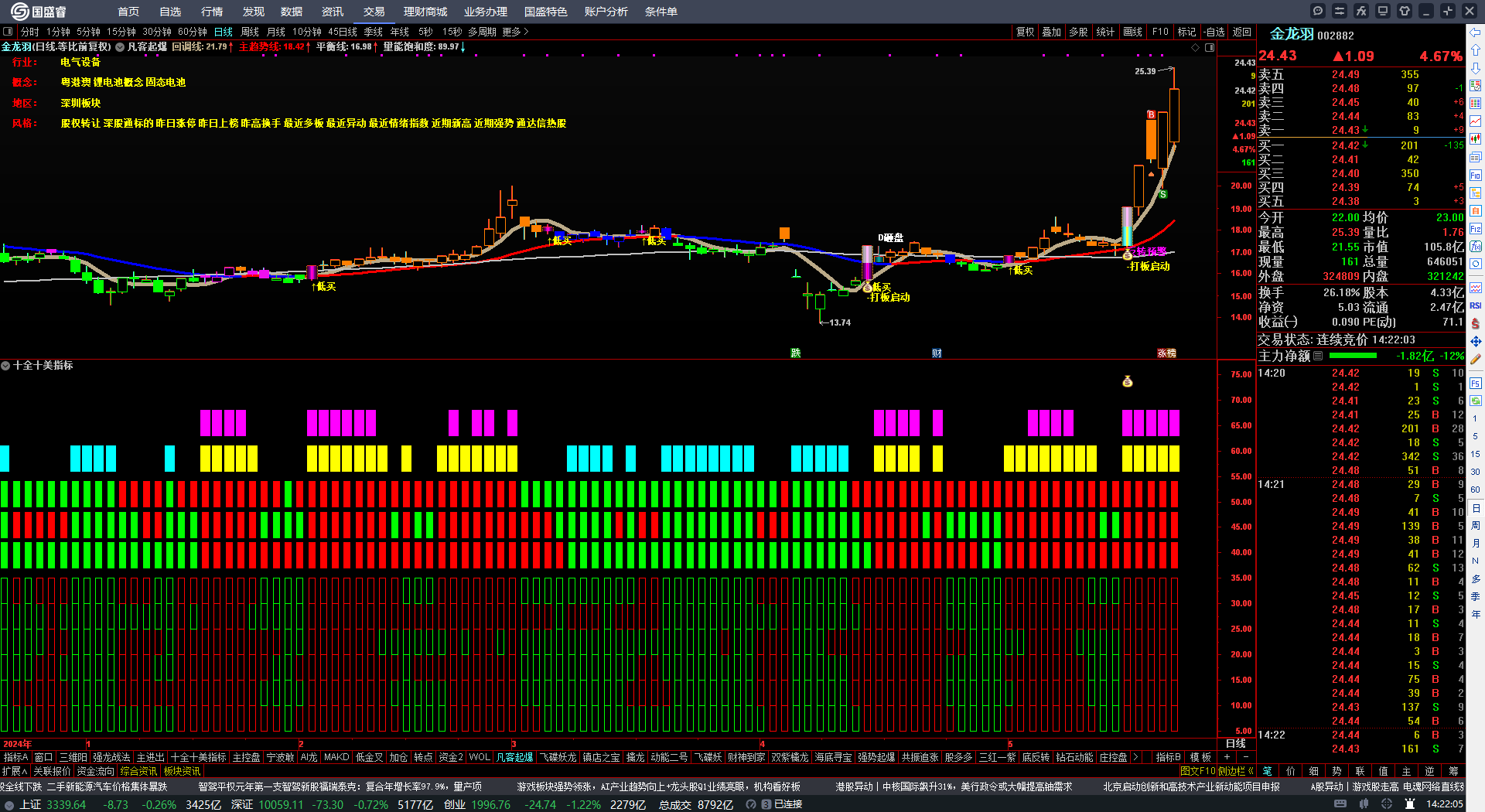1485x812 pixels.
Task: Open the 交易 menu
Action: (x=374, y=12)
